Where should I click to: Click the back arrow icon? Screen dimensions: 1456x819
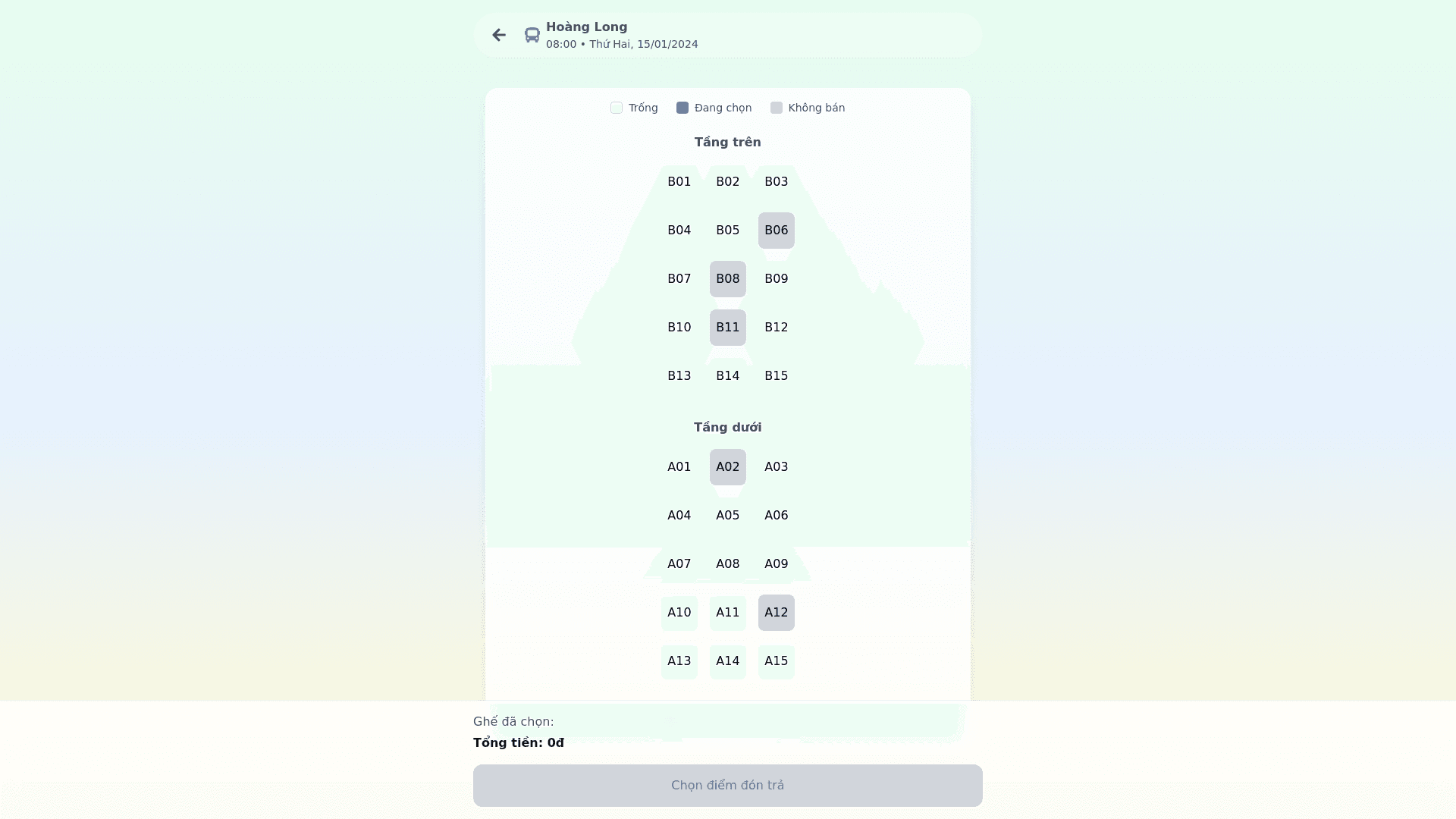[498, 35]
